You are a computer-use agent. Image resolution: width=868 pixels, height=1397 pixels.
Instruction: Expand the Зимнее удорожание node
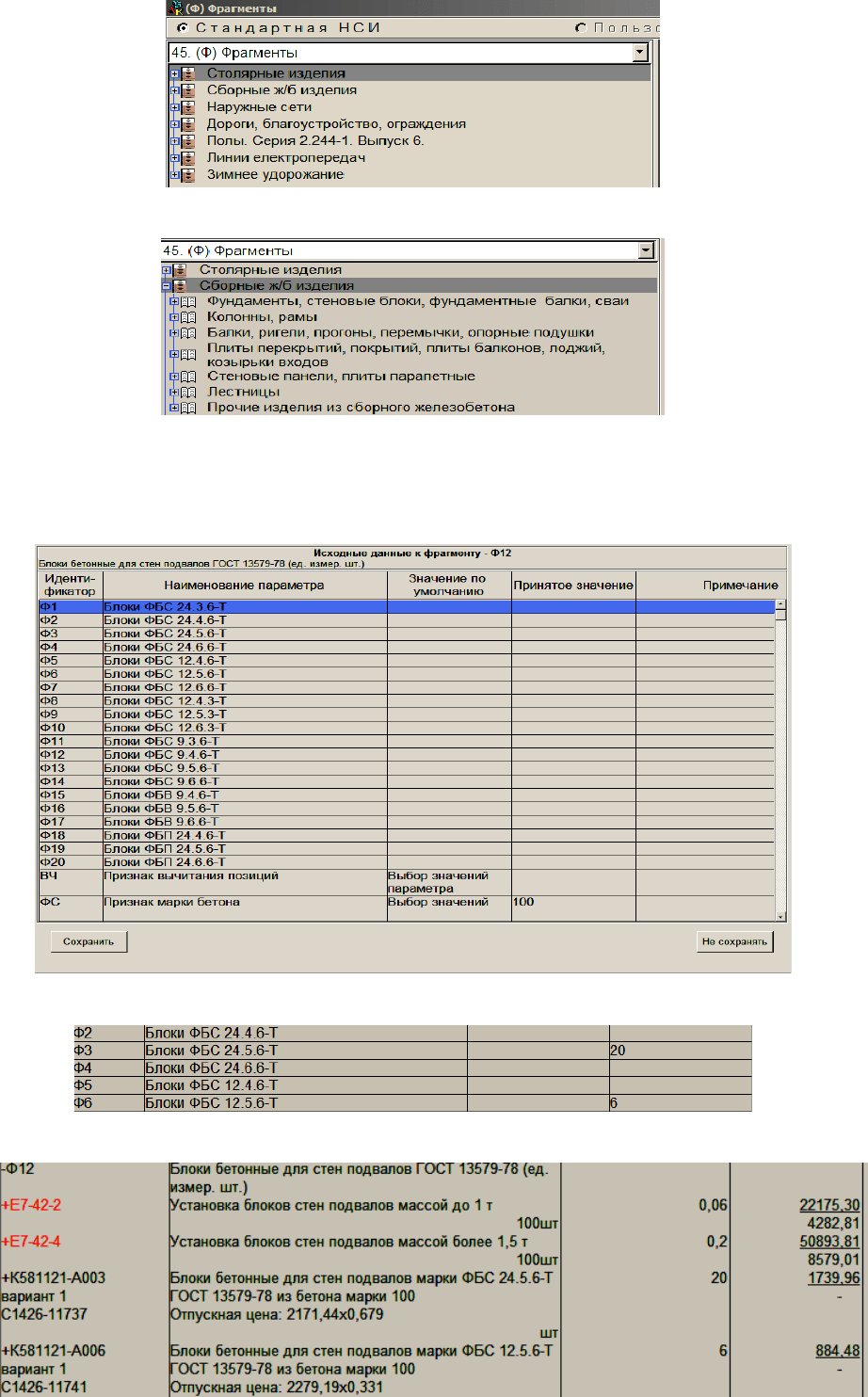(174, 175)
